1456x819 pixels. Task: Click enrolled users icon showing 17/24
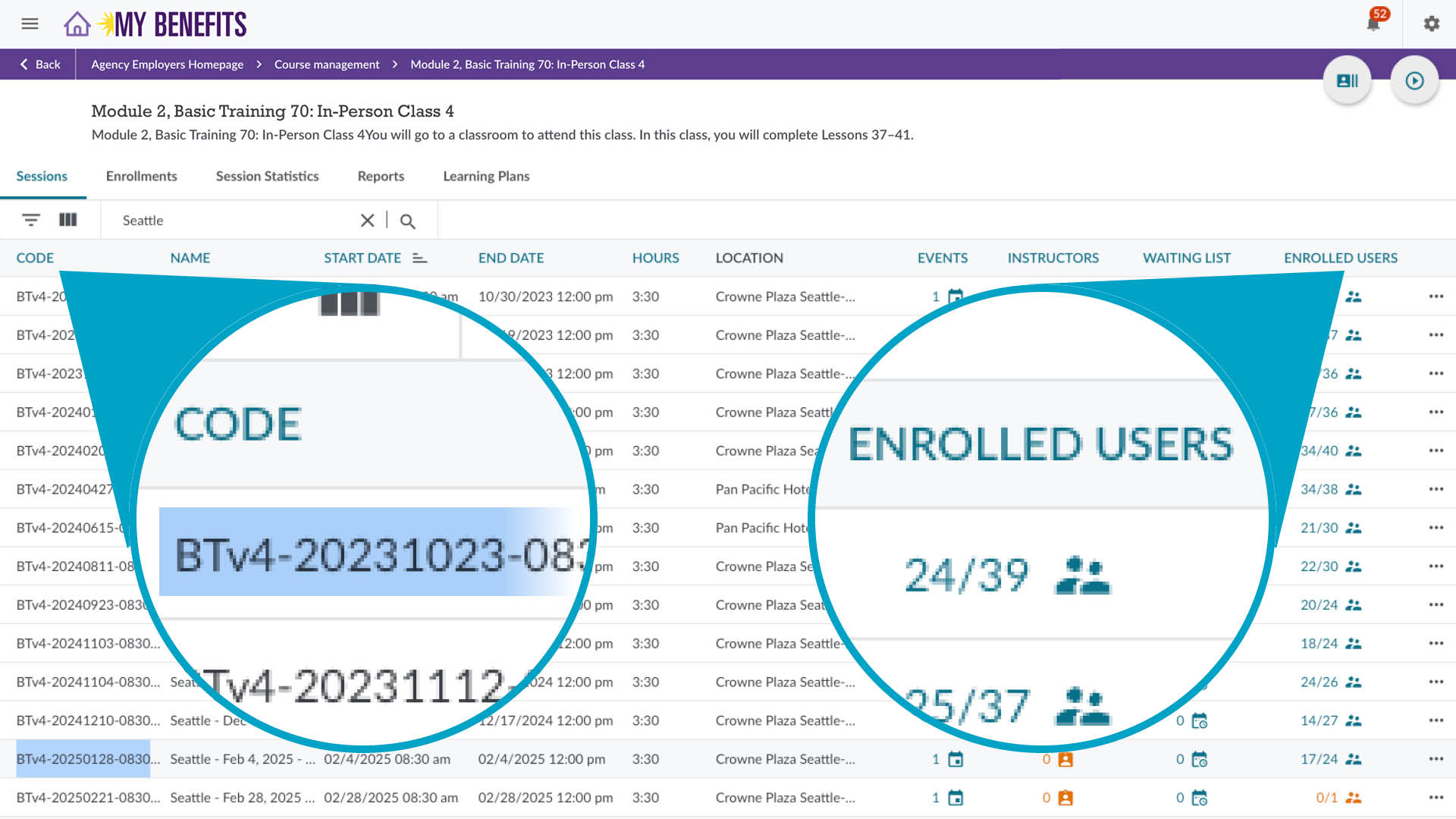pyautogui.click(x=1354, y=758)
